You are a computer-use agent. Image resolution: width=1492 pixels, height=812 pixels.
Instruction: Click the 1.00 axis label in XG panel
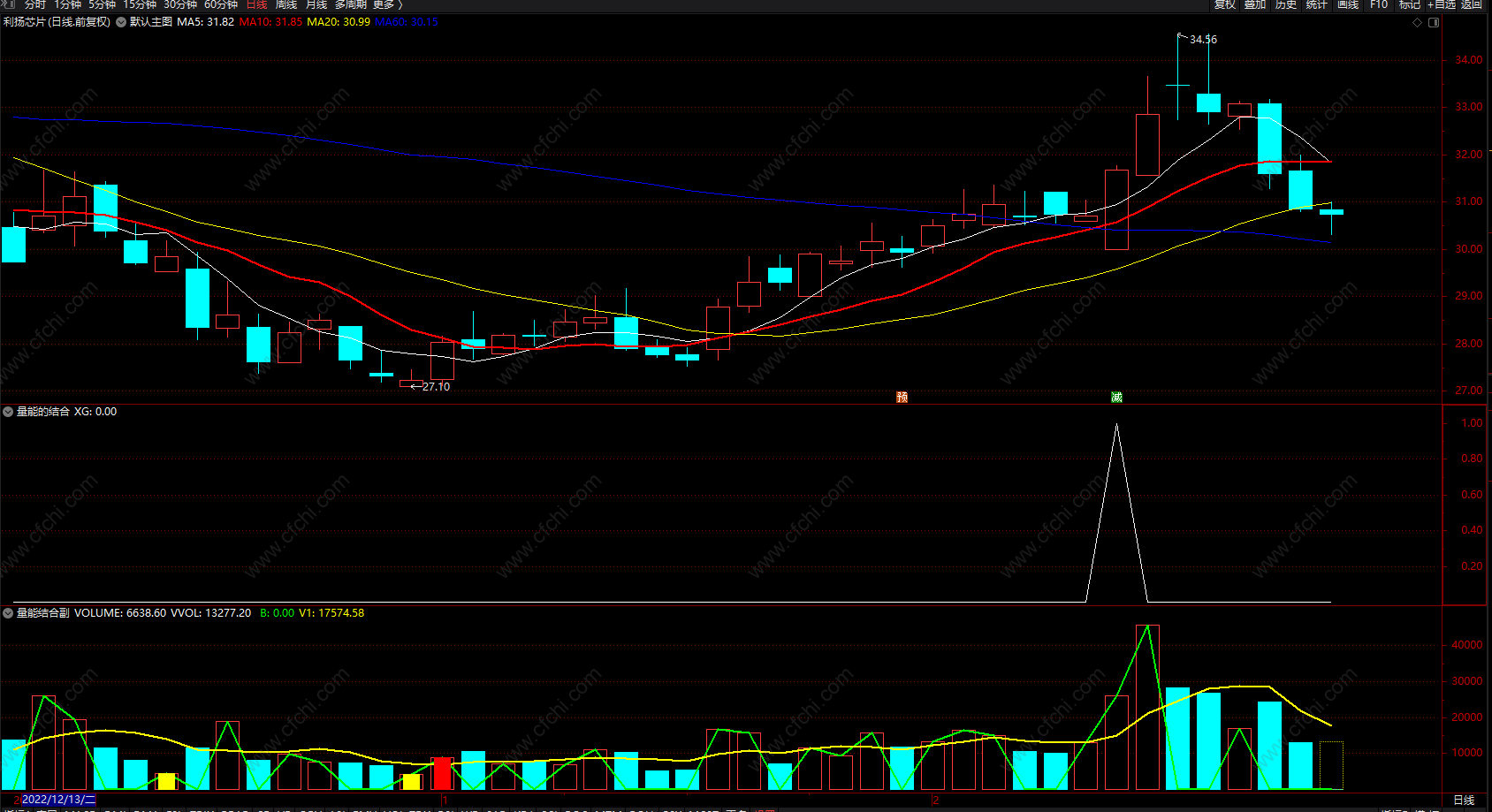point(1472,423)
